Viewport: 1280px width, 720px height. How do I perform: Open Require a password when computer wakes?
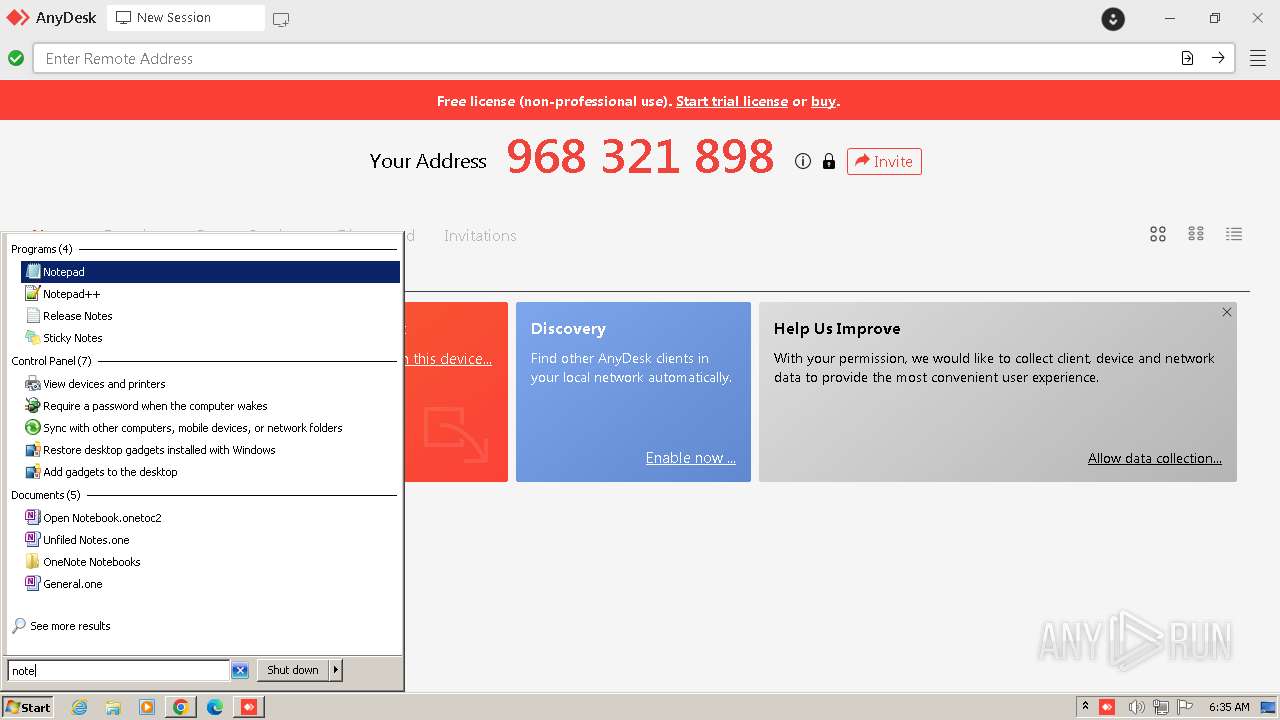pos(210,406)
